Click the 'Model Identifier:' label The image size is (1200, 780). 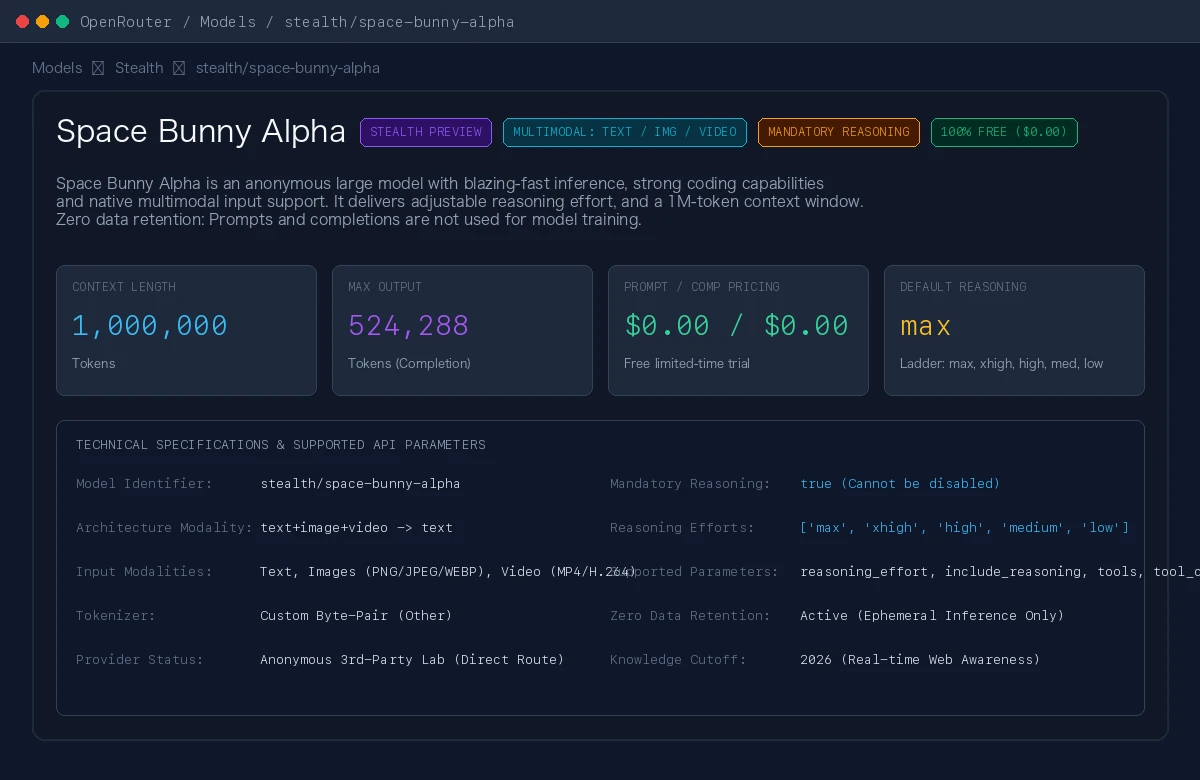coord(144,483)
